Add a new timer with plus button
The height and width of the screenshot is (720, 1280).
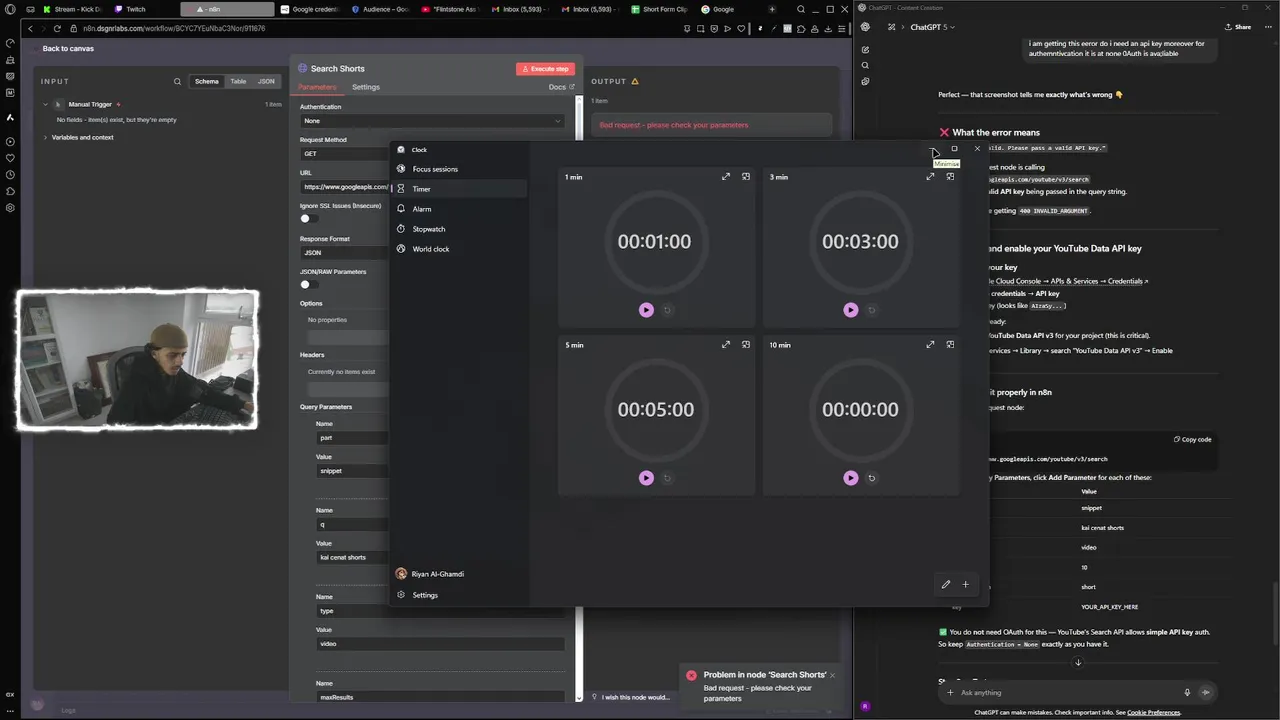coord(966,584)
